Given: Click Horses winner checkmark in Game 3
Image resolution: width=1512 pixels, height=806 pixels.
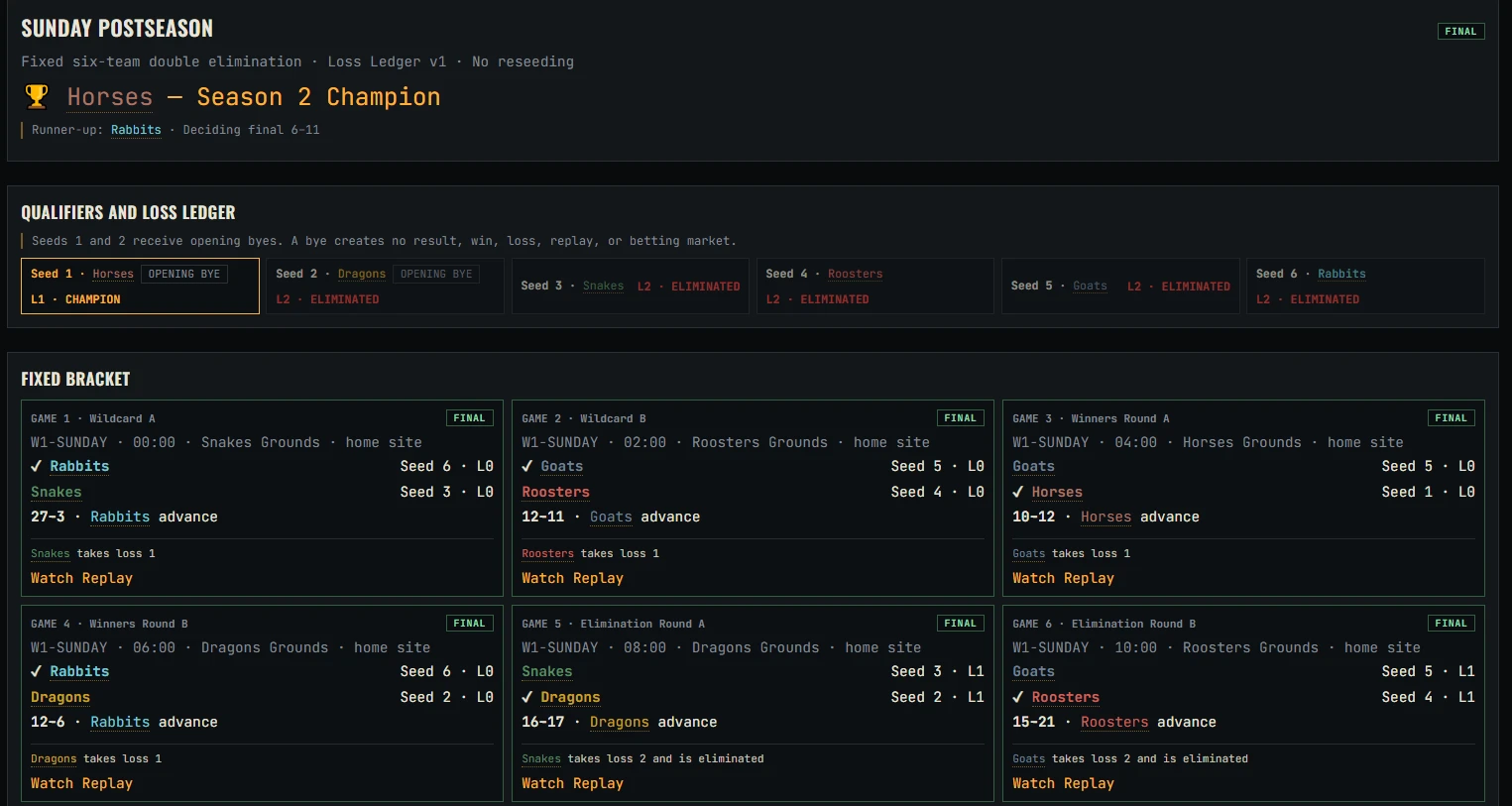Looking at the screenshot, I should 1017,492.
